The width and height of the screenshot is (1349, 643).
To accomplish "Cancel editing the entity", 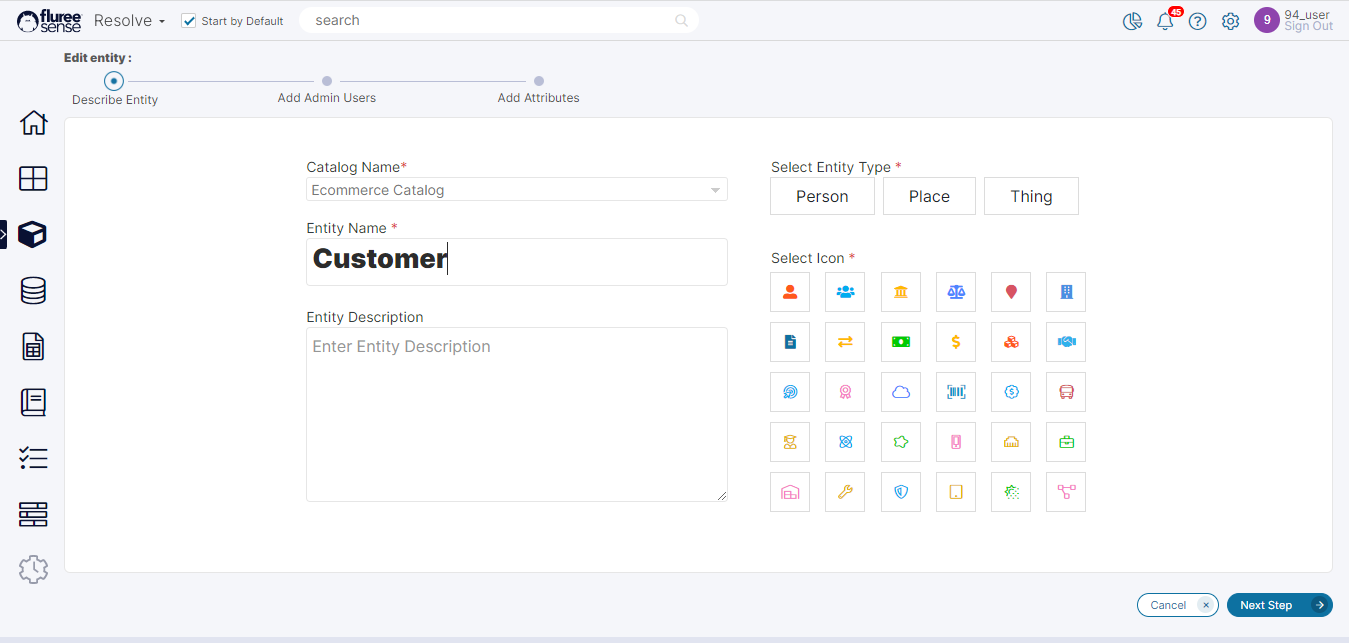I will click(x=1177, y=605).
